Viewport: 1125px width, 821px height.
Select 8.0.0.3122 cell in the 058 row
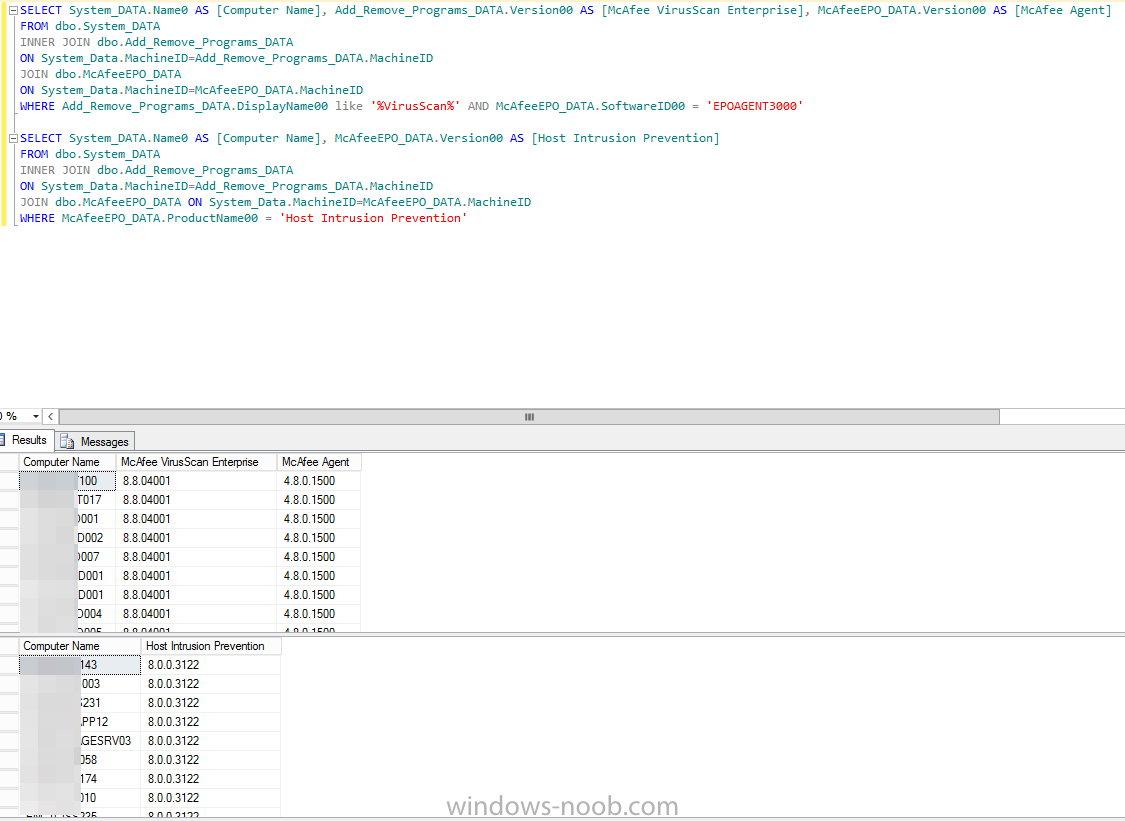(211, 760)
